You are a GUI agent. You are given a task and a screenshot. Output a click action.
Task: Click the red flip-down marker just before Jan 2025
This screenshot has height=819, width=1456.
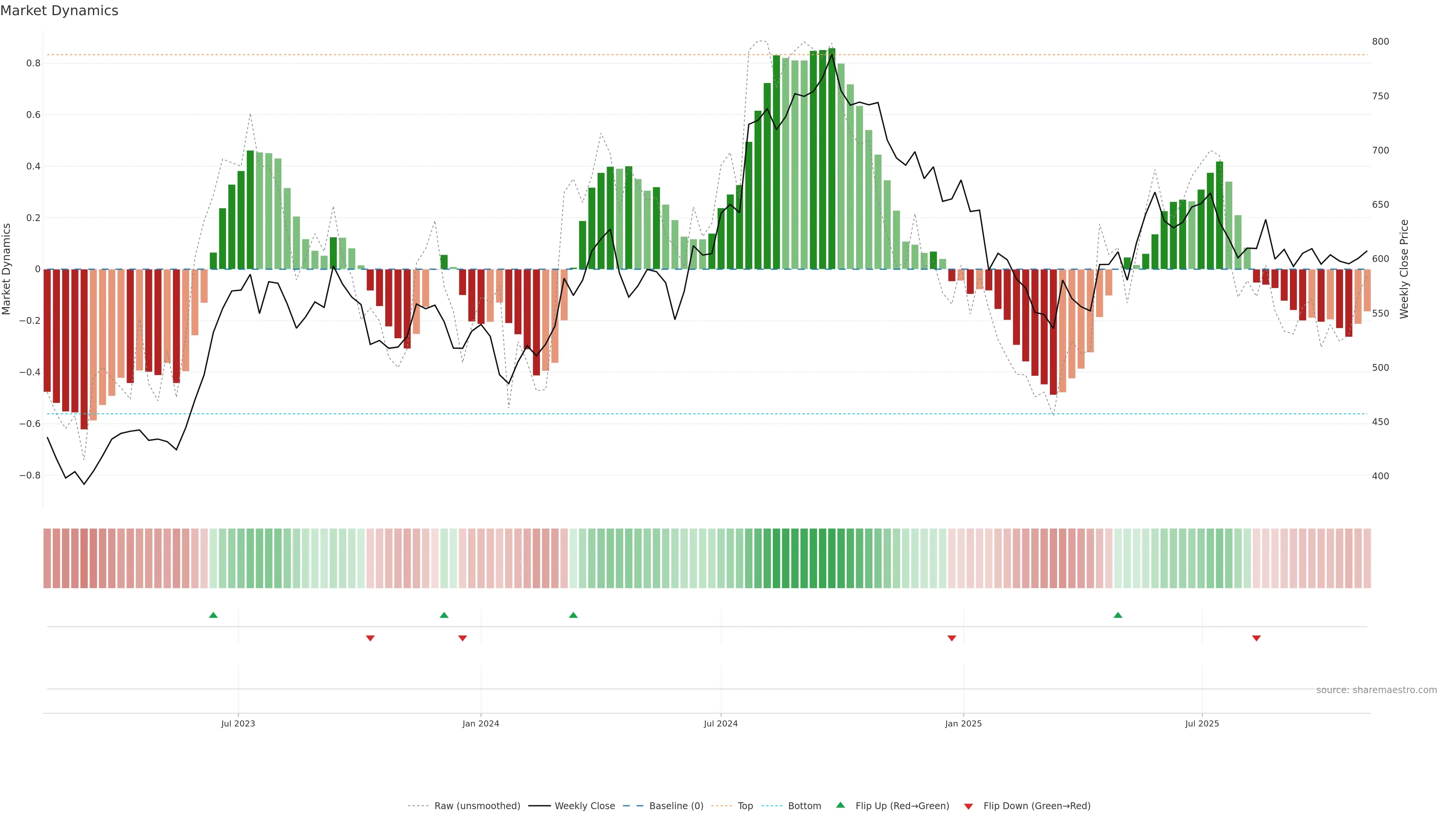tap(952, 638)
